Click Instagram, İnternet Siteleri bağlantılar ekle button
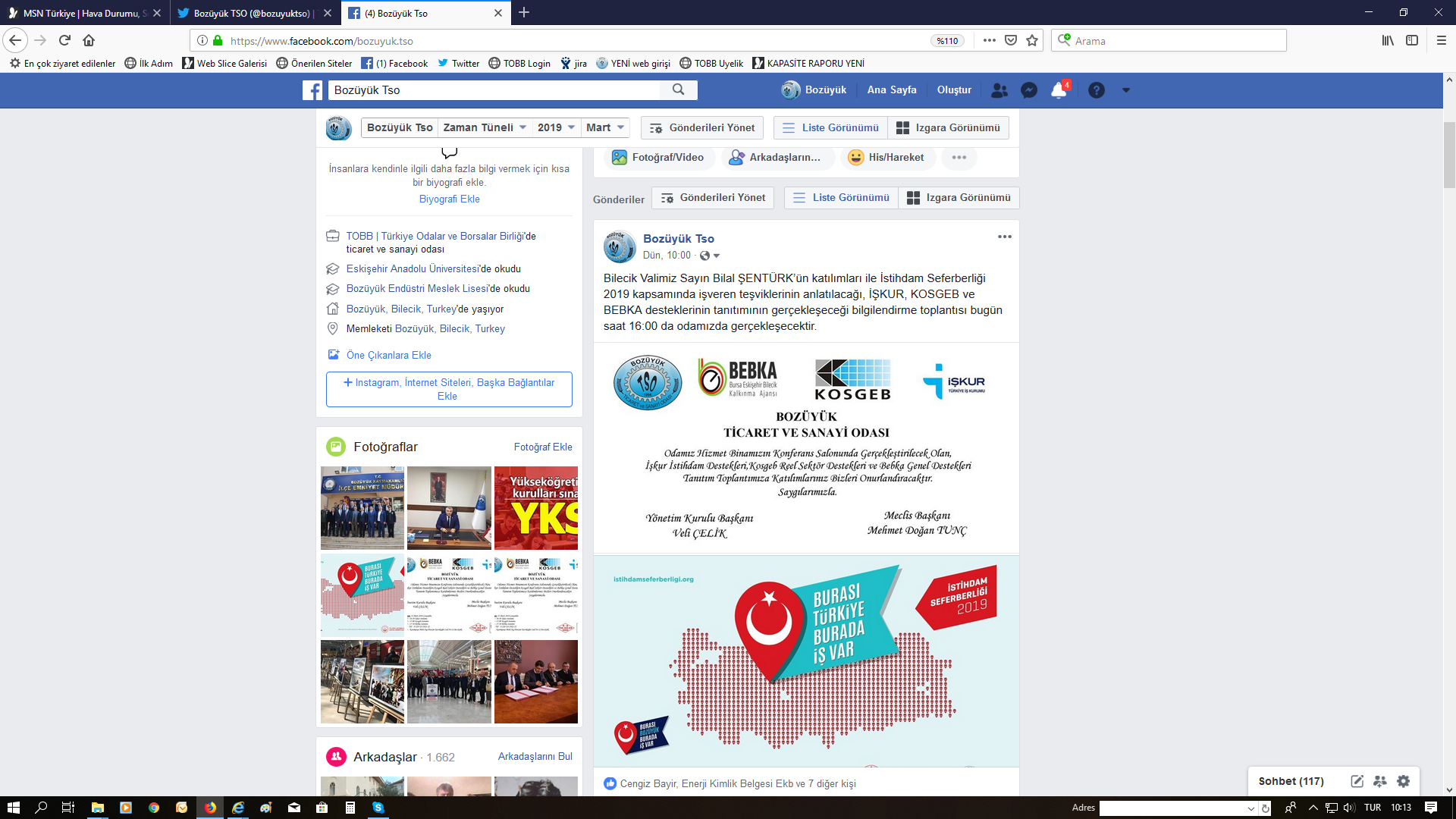The height and width of the screenshot is (819, 1456). pyautogui.click(x=449, y=389)
